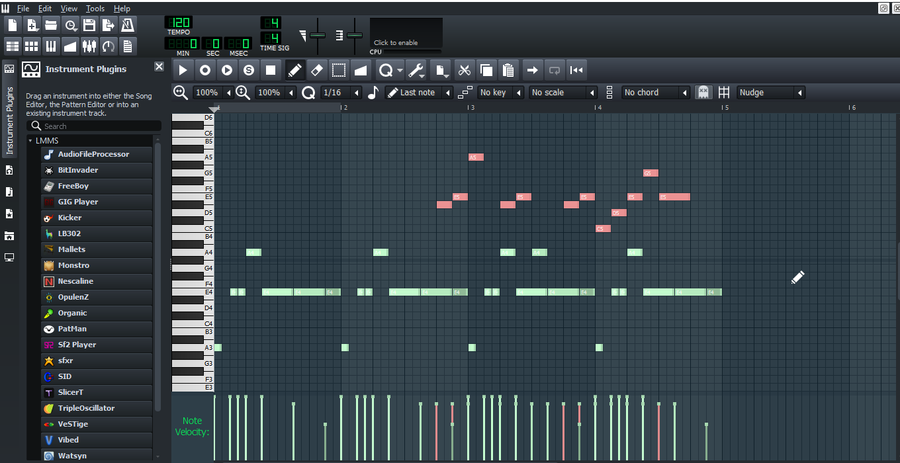Toggle the metronome icon
The width and height of the screenshot is (900, 463).
point(127,25)
